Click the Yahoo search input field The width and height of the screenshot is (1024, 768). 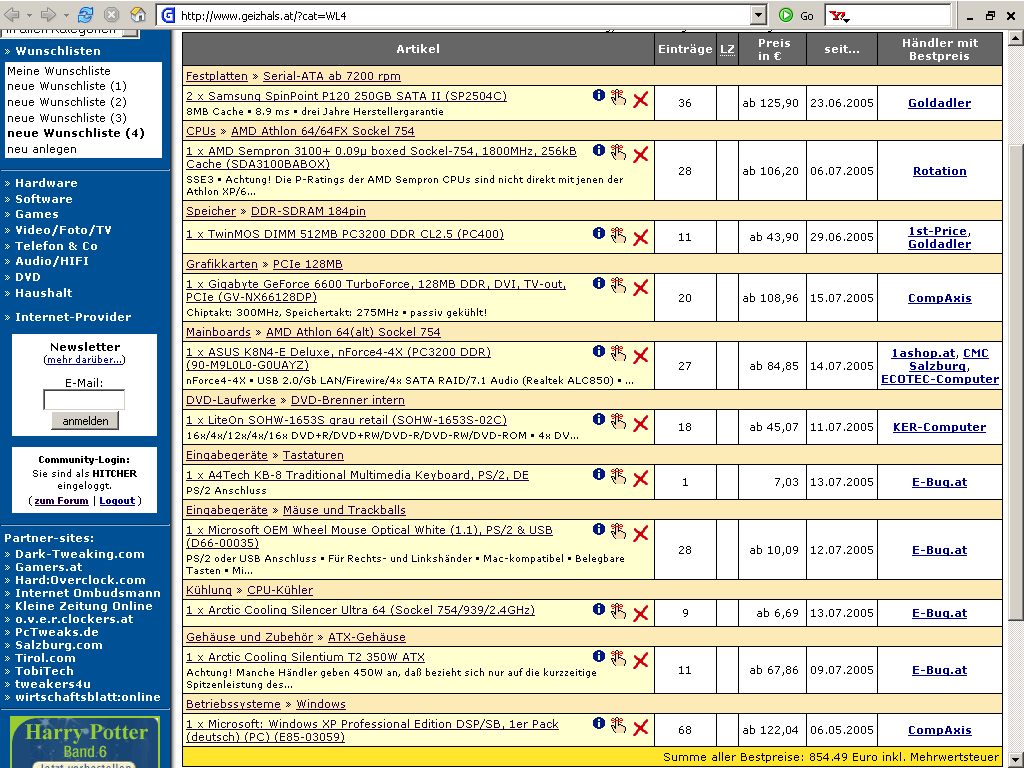point(900,15)
